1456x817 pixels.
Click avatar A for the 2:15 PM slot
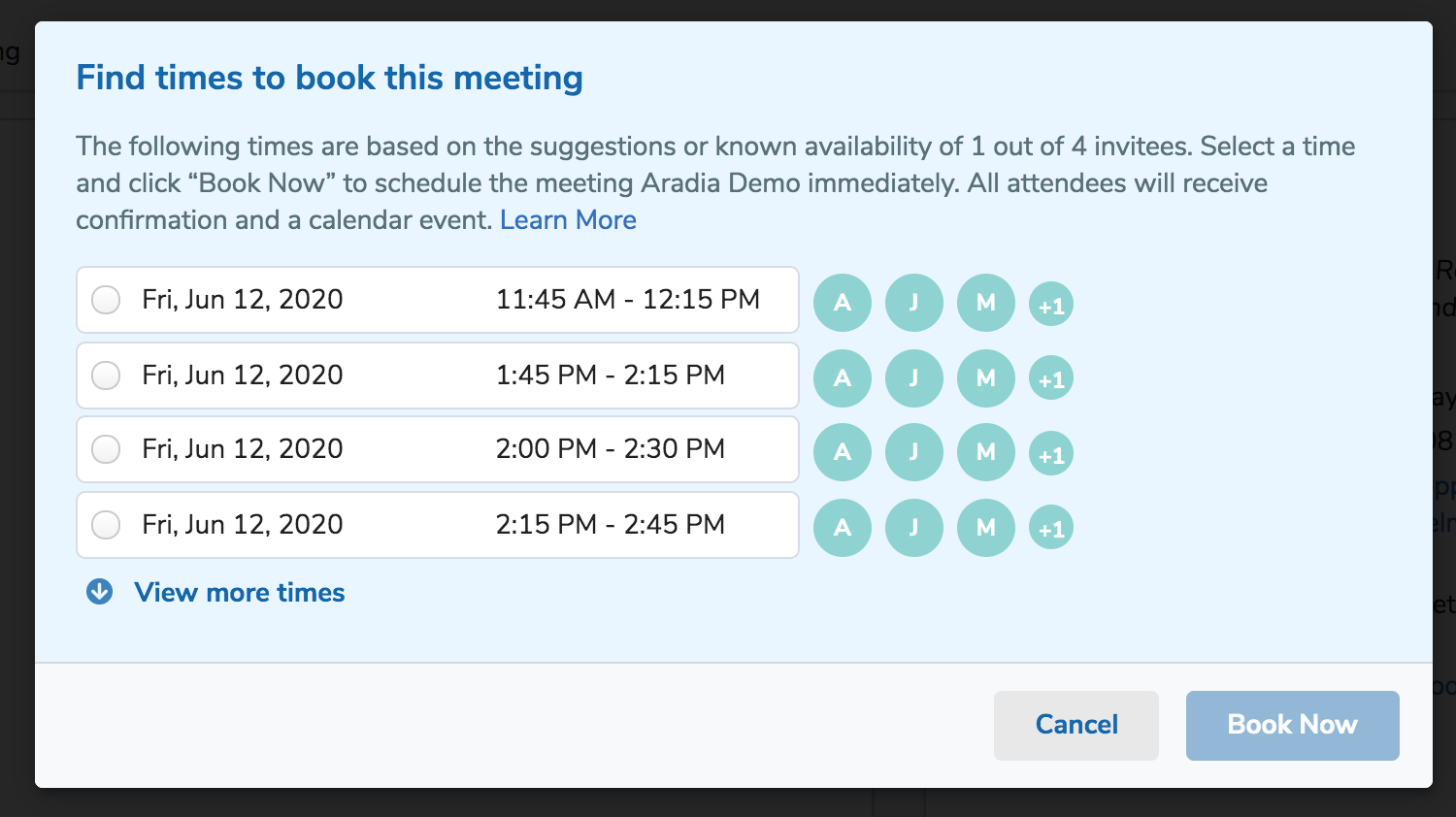coord(843,528)
